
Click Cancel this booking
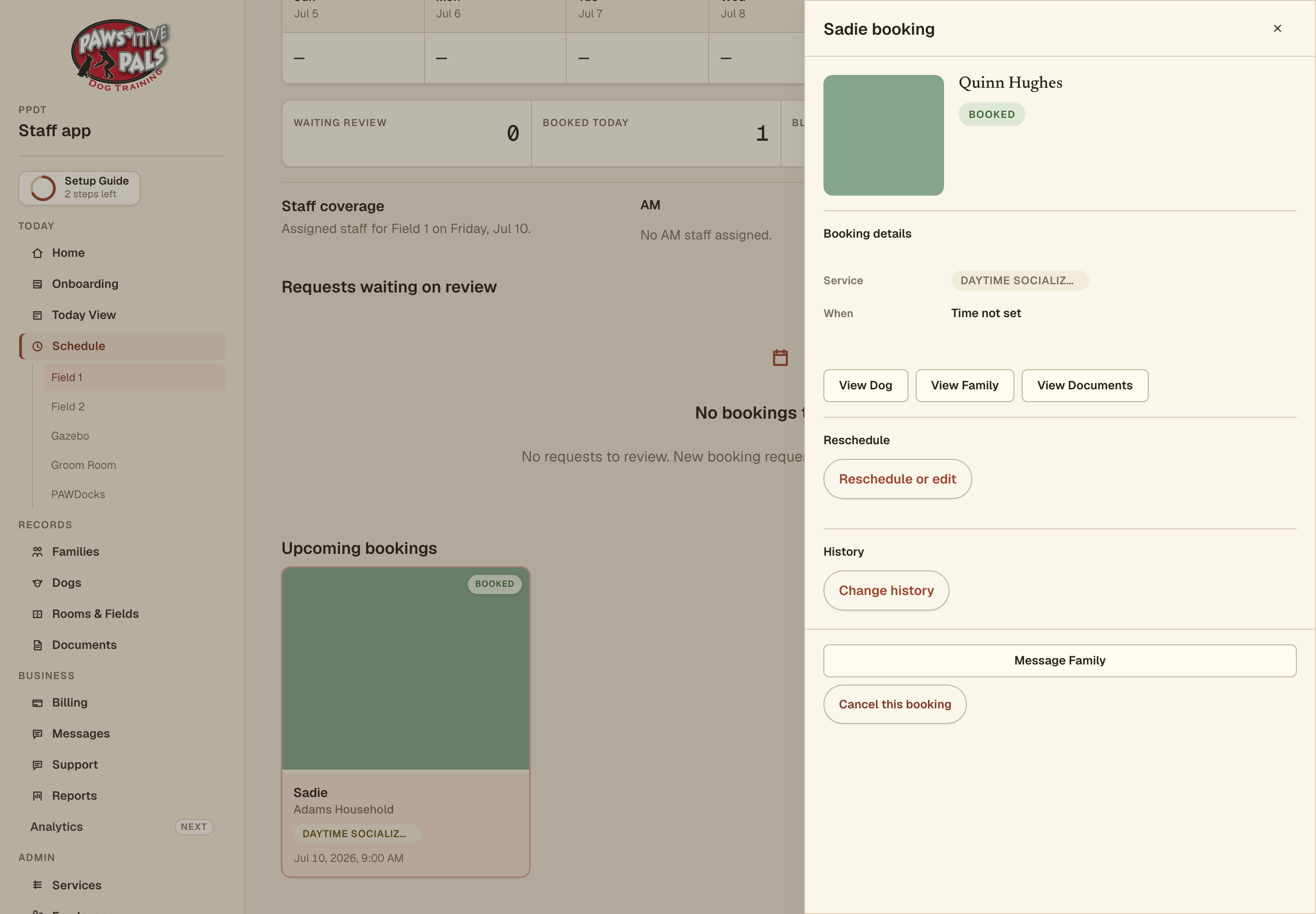(895, 704)
